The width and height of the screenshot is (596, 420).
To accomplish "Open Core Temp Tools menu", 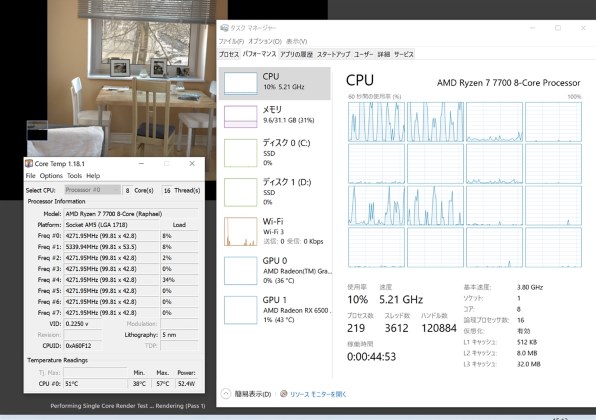I will 74,176.
